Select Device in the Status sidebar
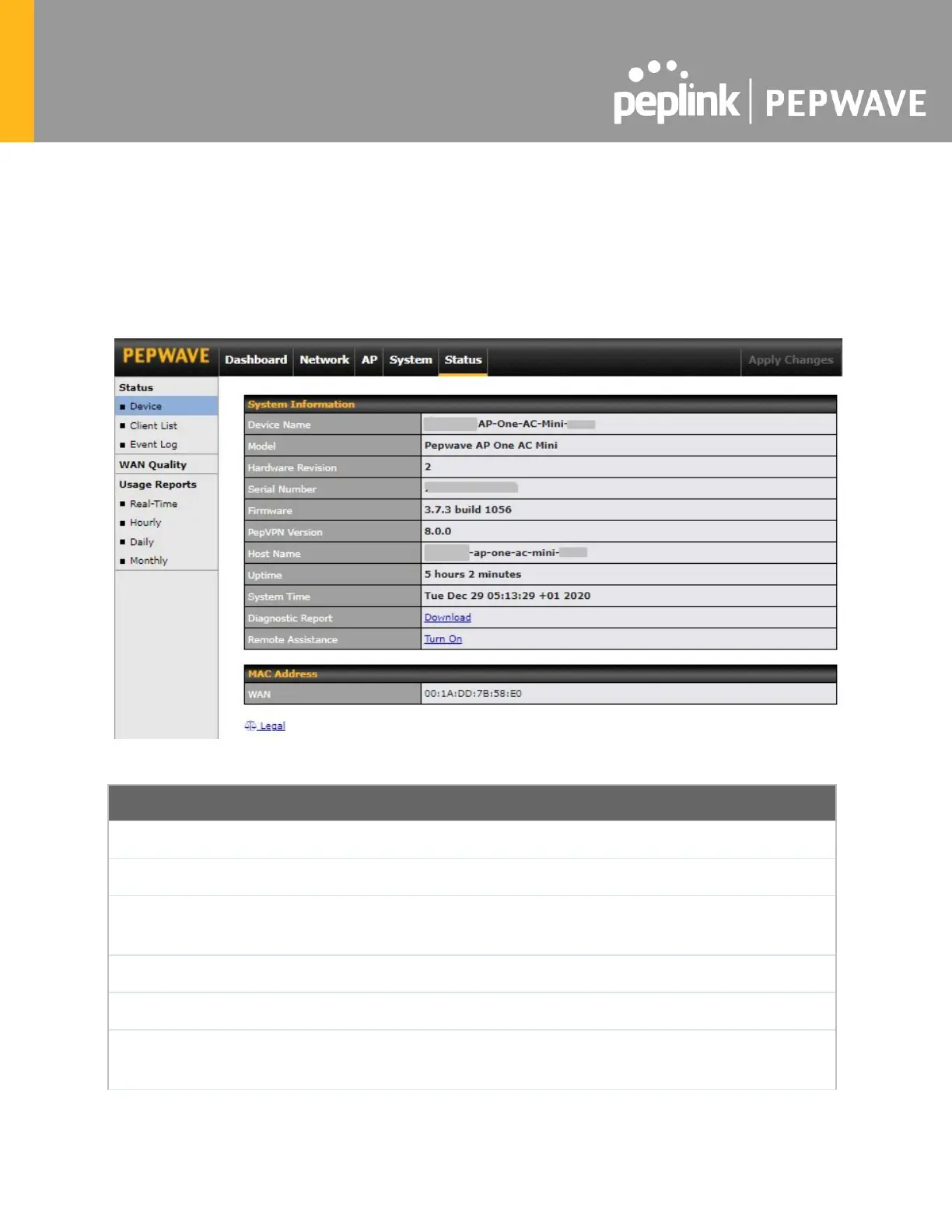The width and height of the screenshot is (952, 1232). pos(166,406)
